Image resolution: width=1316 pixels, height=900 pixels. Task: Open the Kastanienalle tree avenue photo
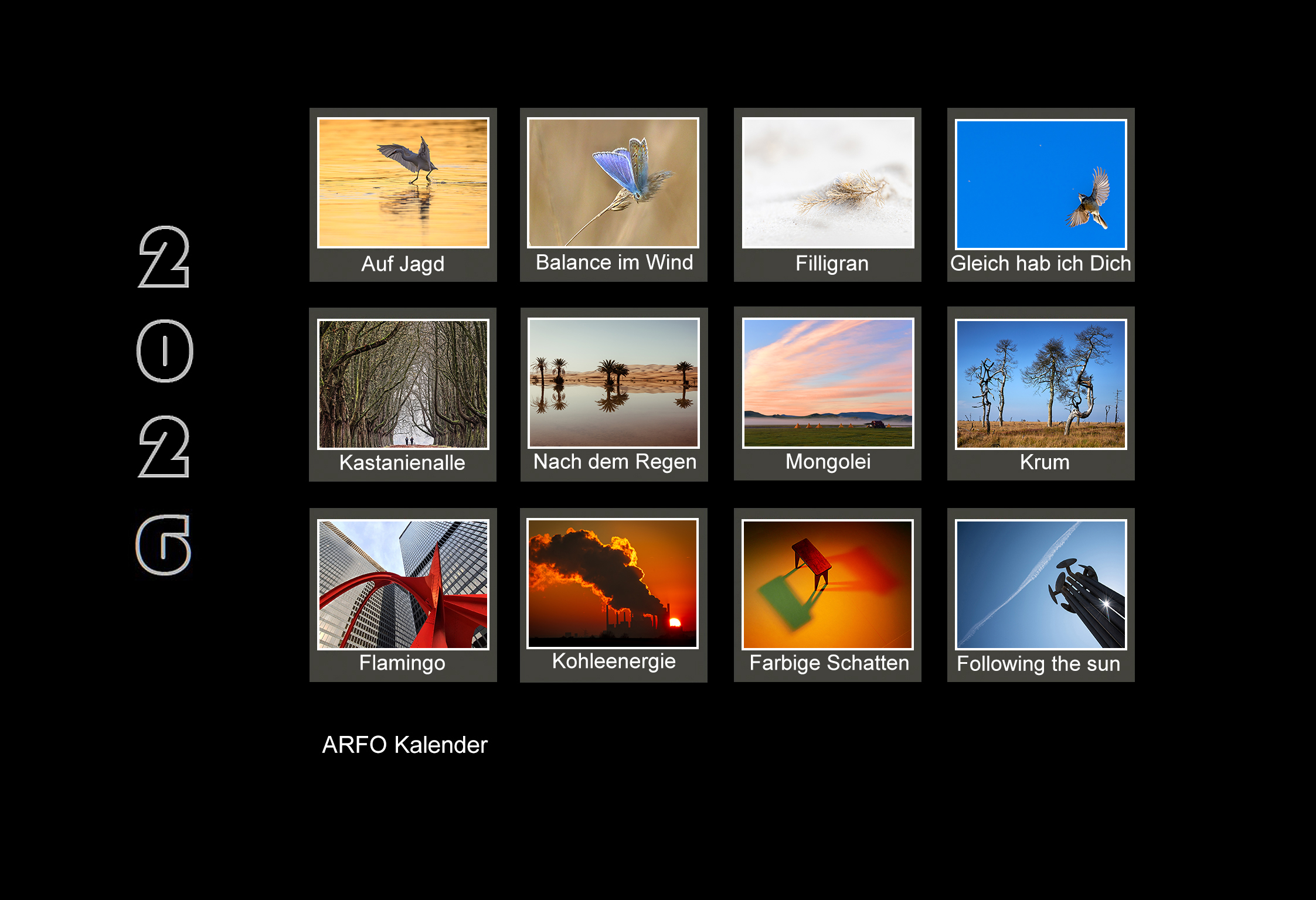tap(403, 384)
